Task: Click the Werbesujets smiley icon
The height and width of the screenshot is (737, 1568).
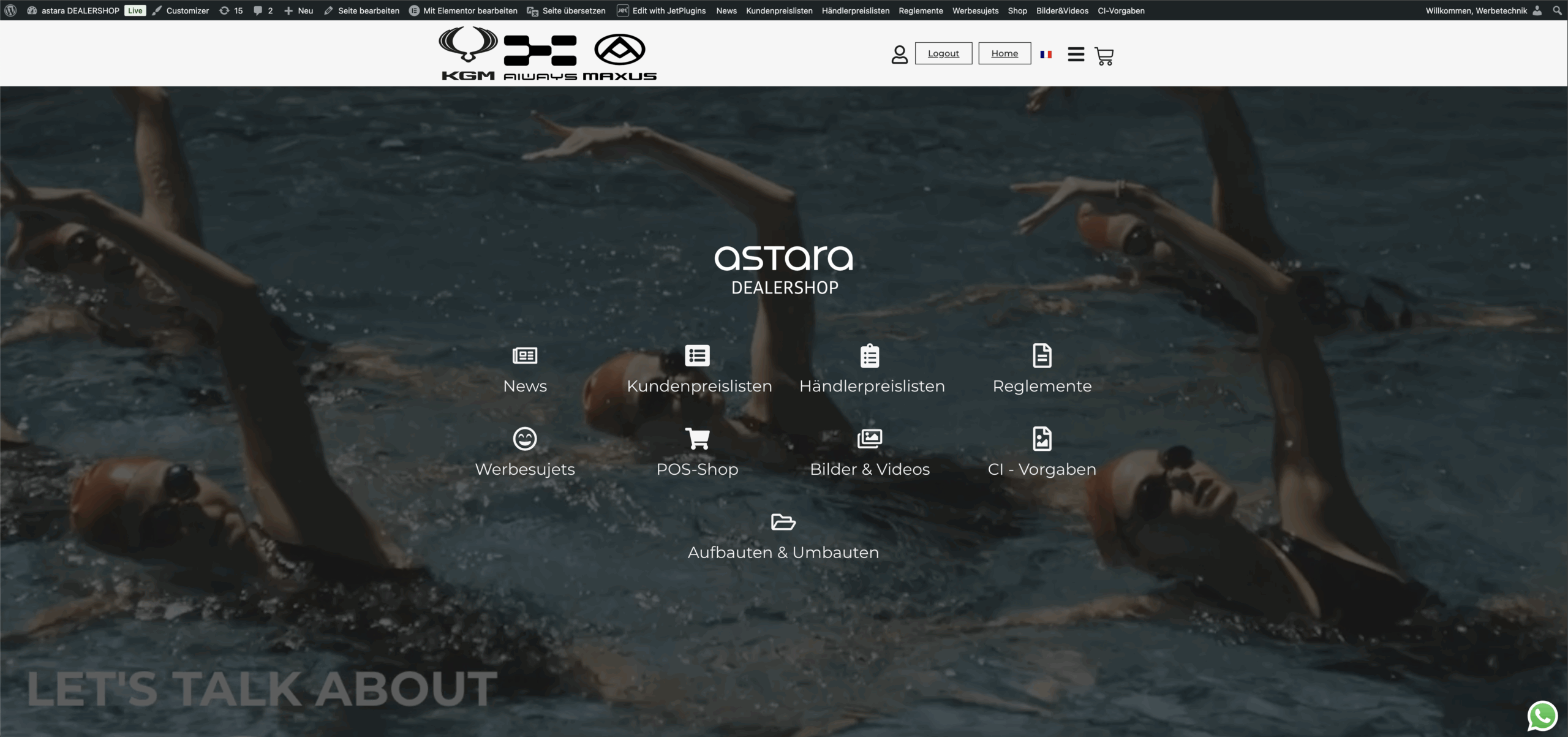Action: [525, 439]
